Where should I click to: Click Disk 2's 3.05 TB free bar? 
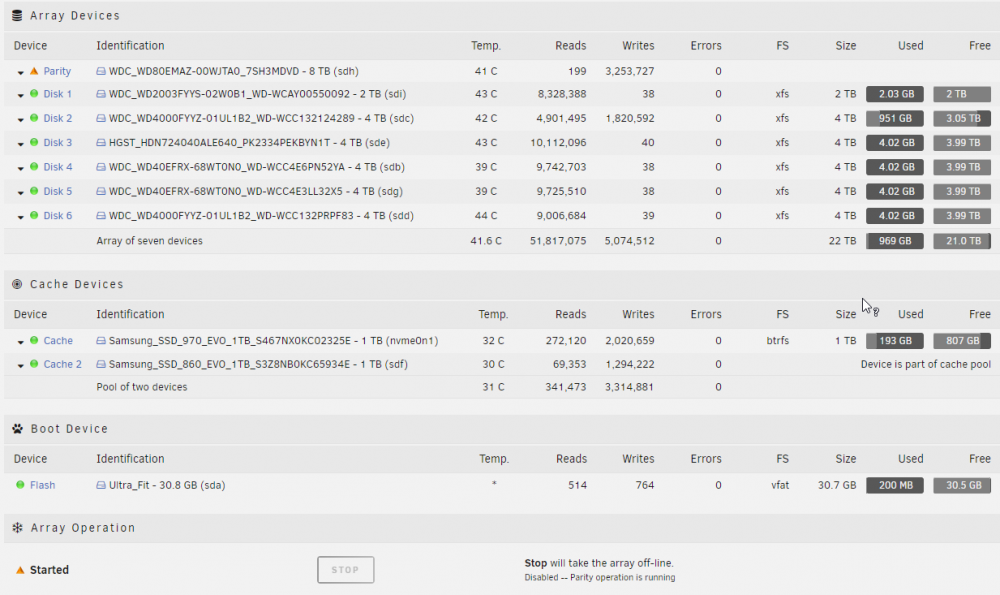(962, 118)
